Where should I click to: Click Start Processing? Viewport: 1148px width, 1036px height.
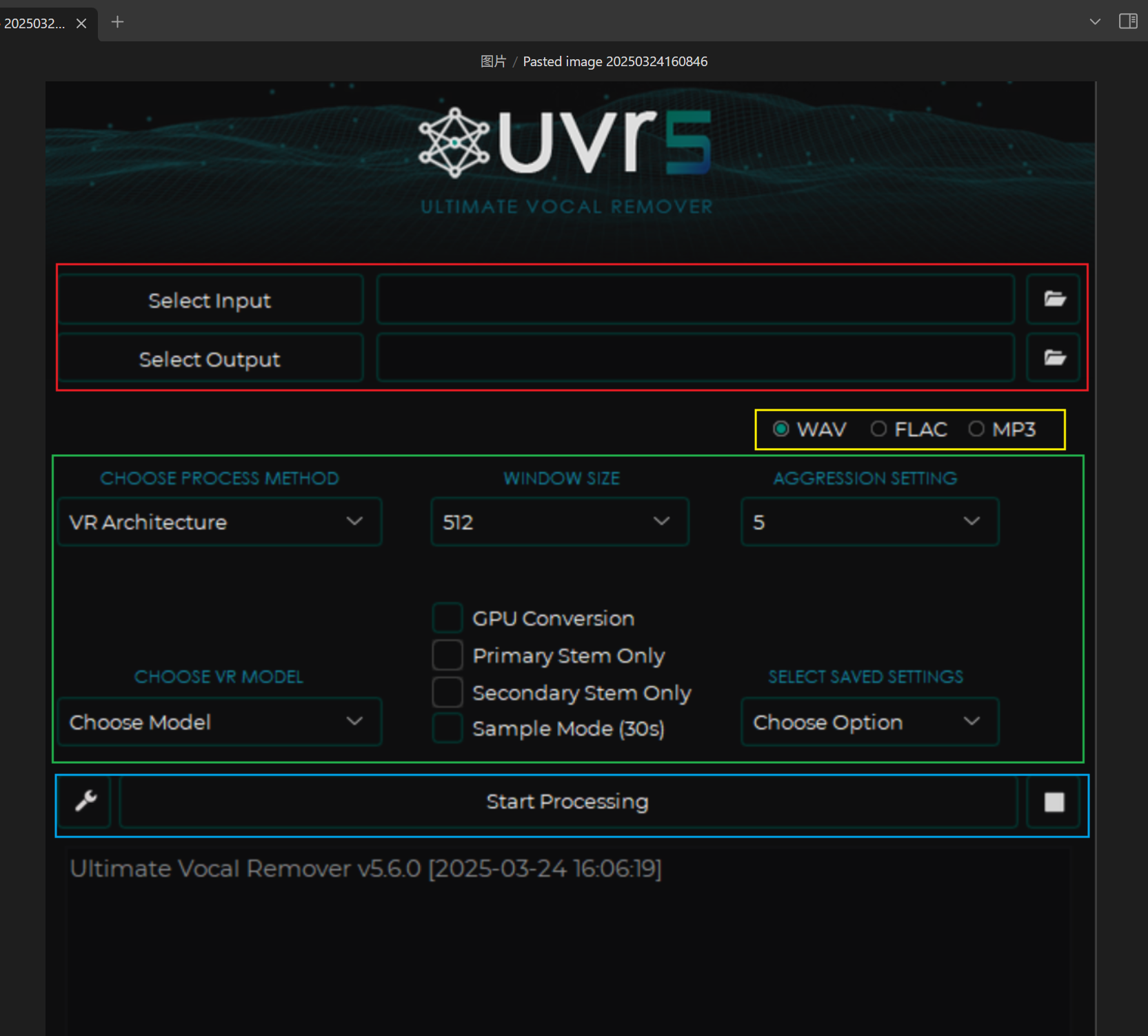point(568,802)
